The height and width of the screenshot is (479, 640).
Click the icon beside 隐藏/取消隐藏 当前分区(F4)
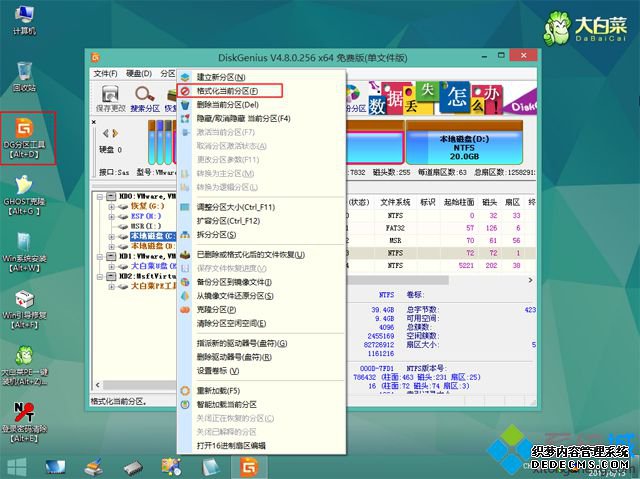(185, 119)
